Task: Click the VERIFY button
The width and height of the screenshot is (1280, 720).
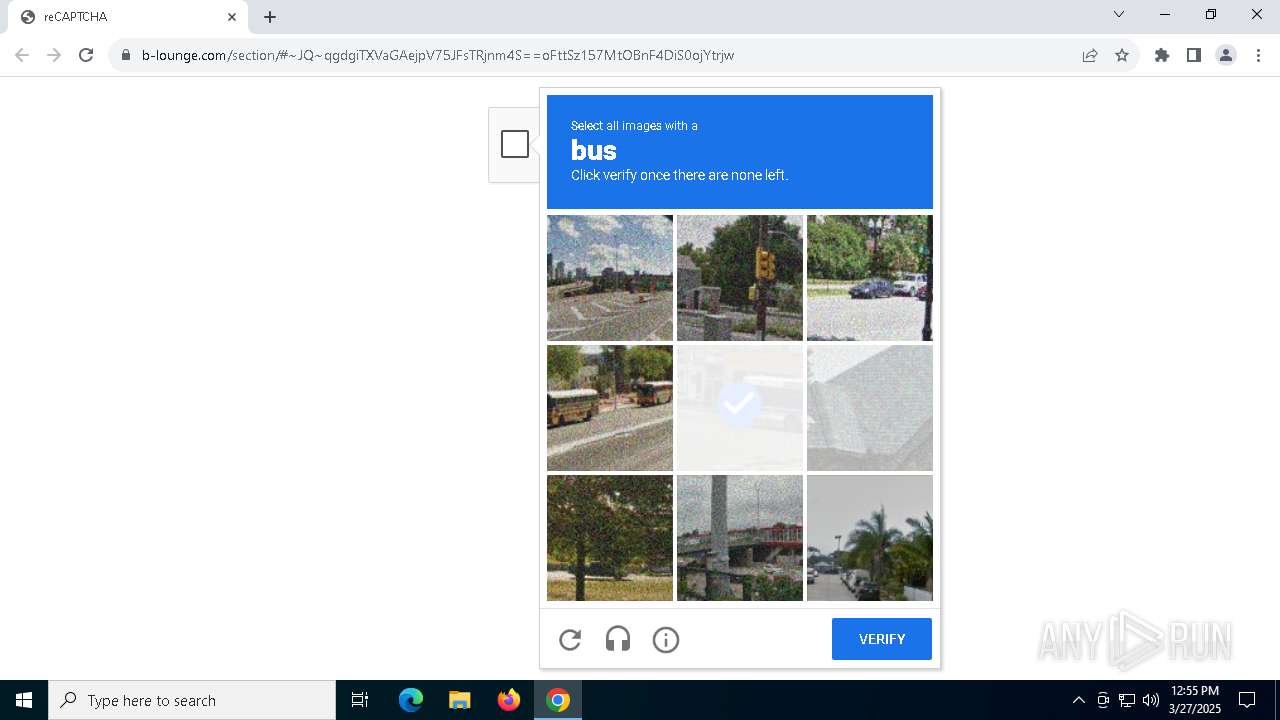Action: tap(882, 639)
